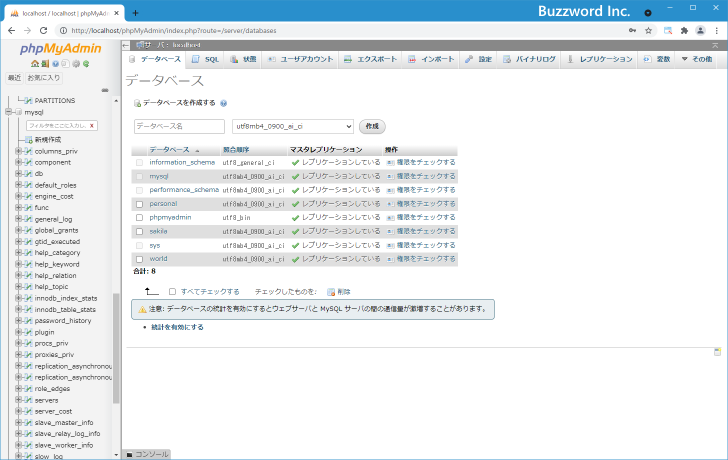This screenshot has width=728, height=460.
Task: Expand the help_category table node
Action: pos(18,253)
